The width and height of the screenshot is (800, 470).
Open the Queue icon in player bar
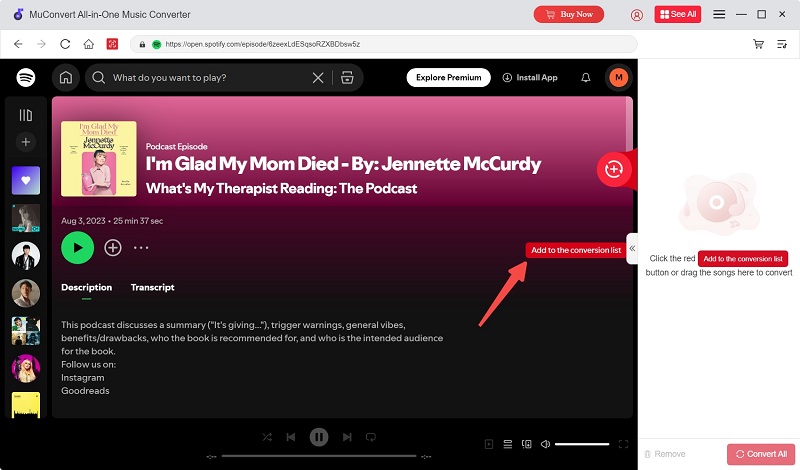coord(508,444)
